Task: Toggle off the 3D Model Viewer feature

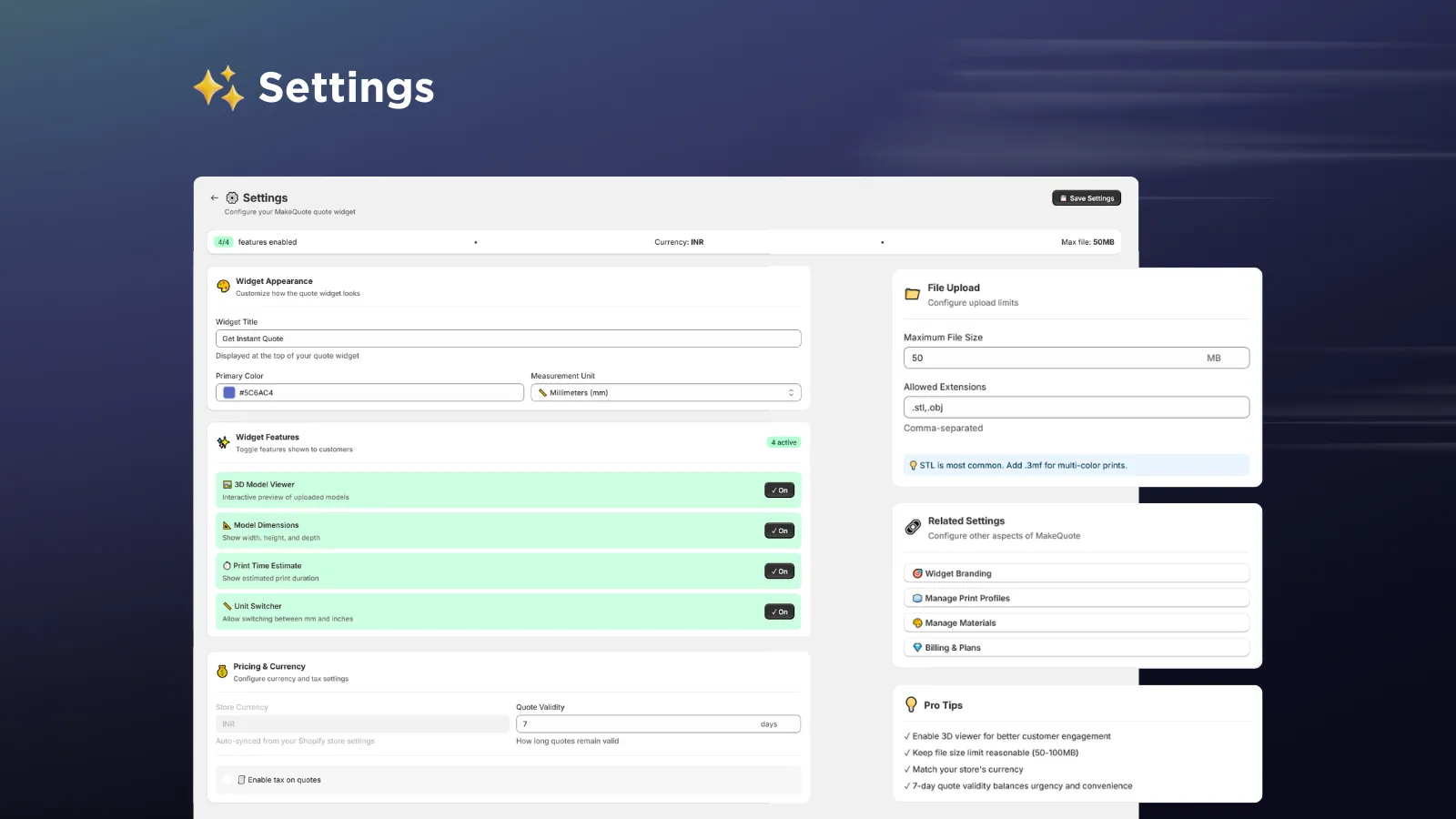Action: coord(779,490)
